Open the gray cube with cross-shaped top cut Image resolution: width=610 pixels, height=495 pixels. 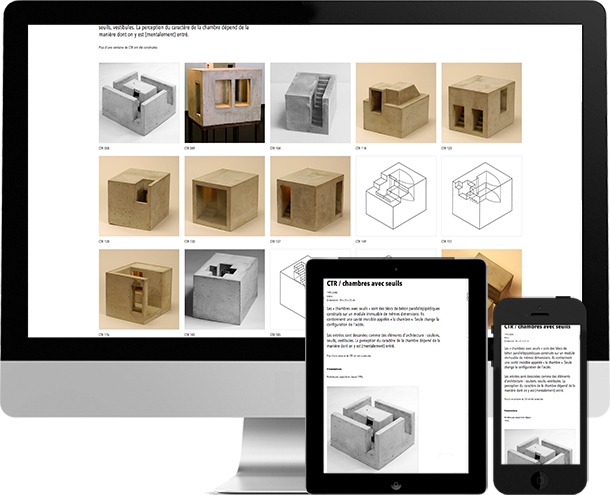point(225,286)
